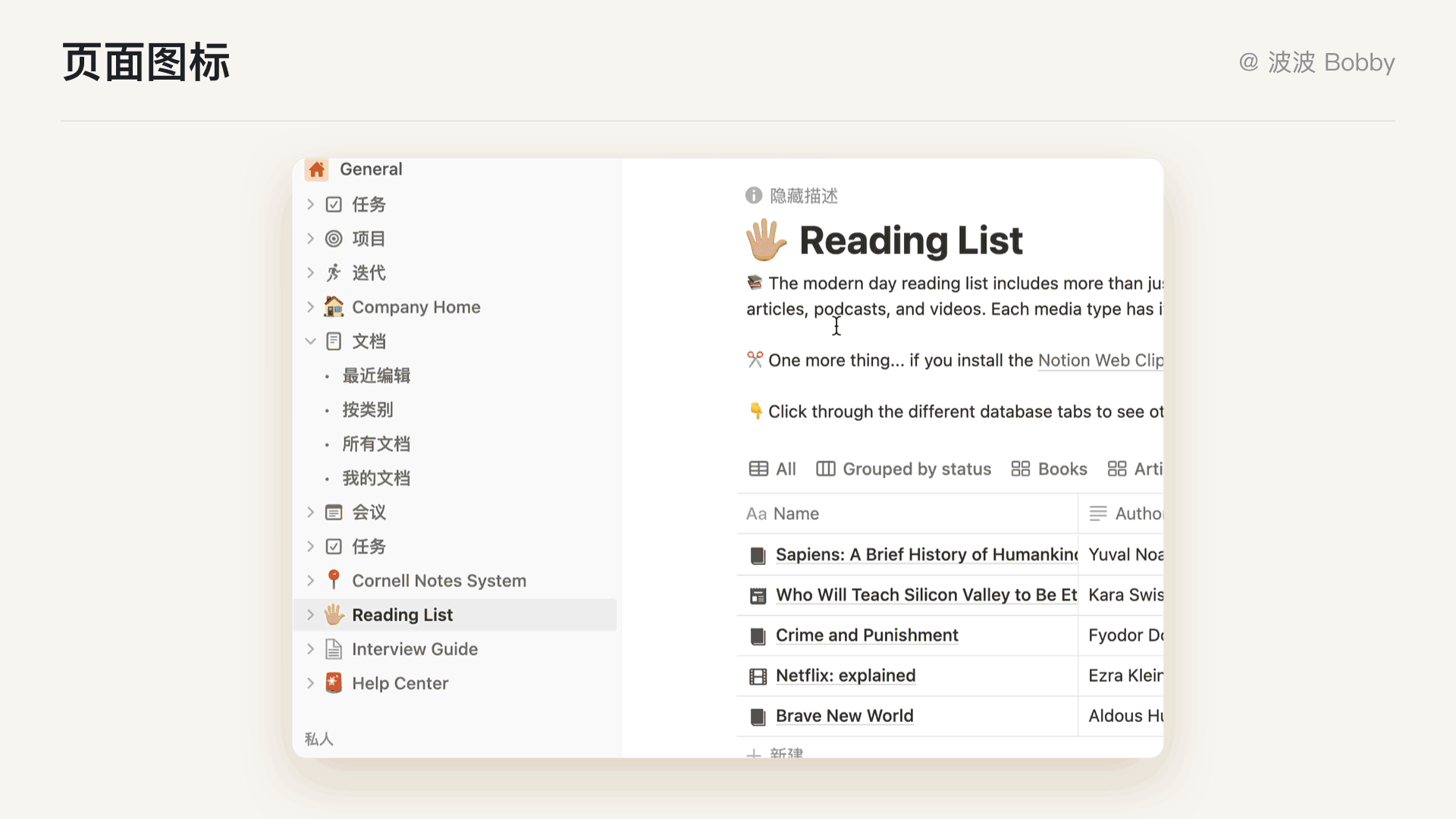Collapse the 文档 section chevron
This screenshot has height=819, width=1456.
[310, 341]
